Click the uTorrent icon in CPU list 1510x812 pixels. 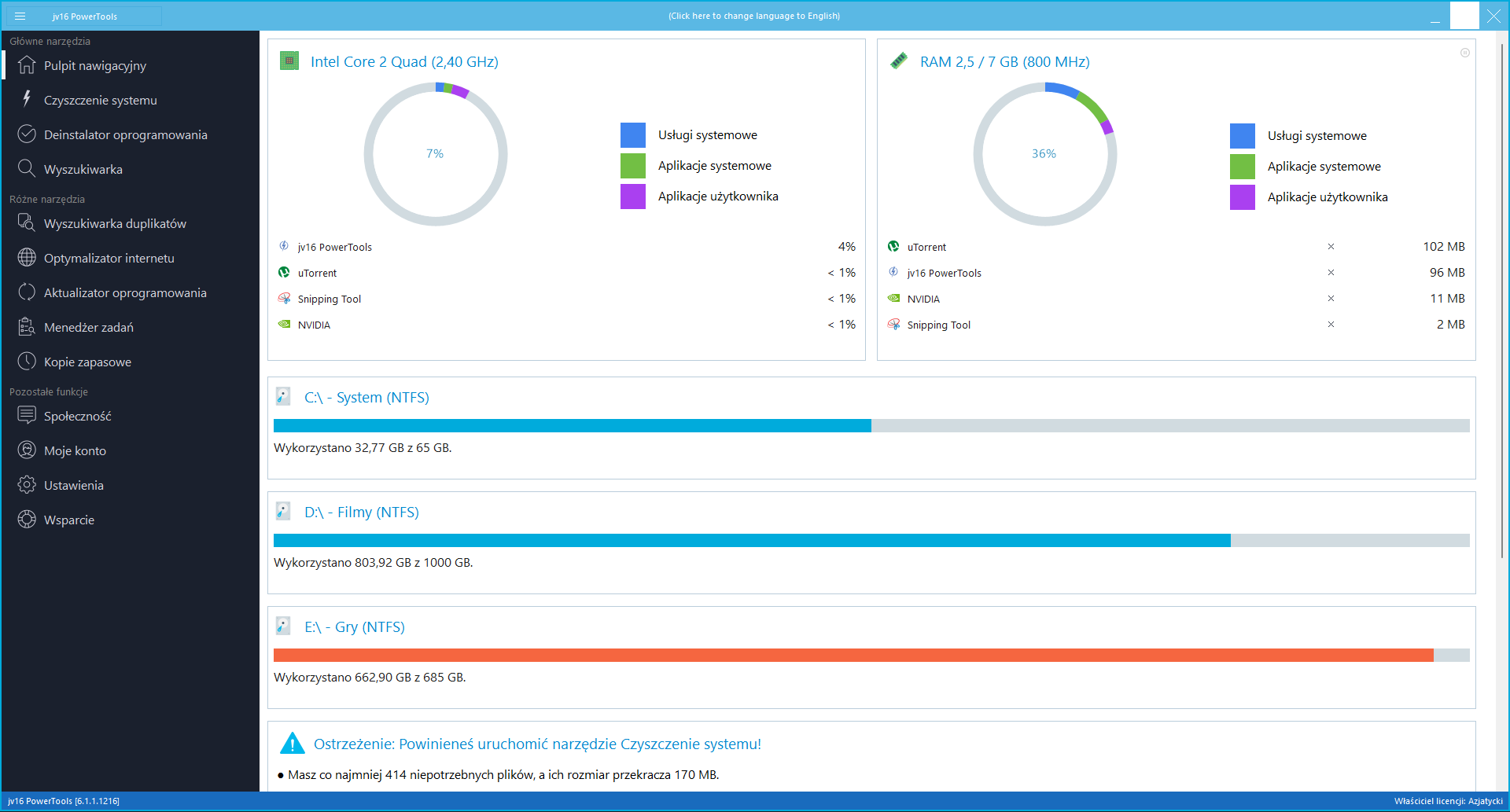click(x=284, y=272)
